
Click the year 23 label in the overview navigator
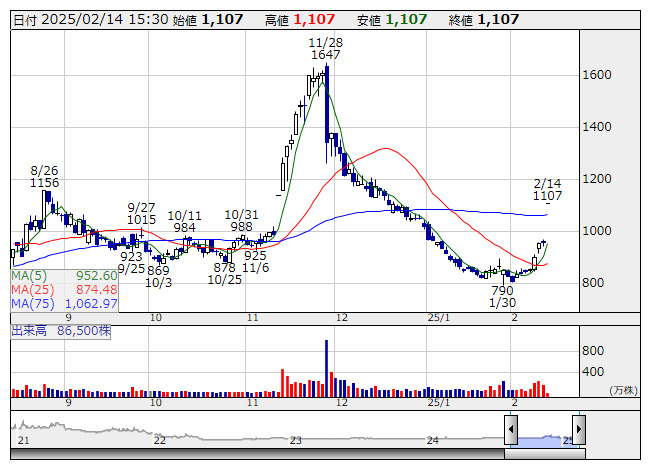[296, 440]
